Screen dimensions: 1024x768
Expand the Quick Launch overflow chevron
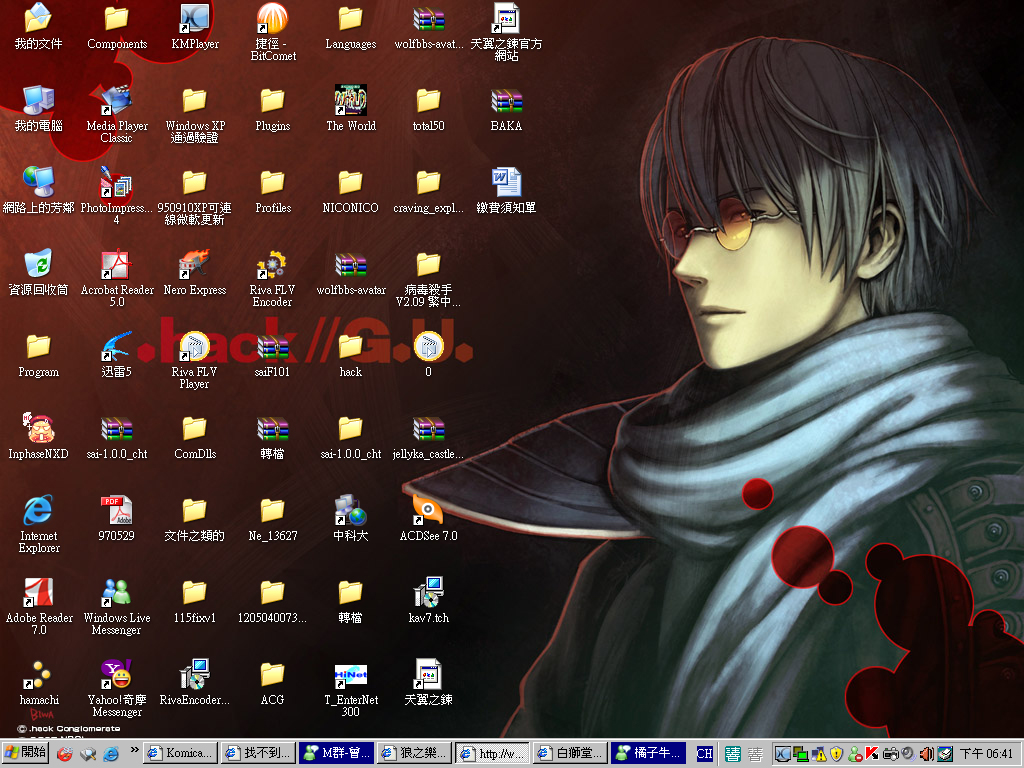(135, 750)
